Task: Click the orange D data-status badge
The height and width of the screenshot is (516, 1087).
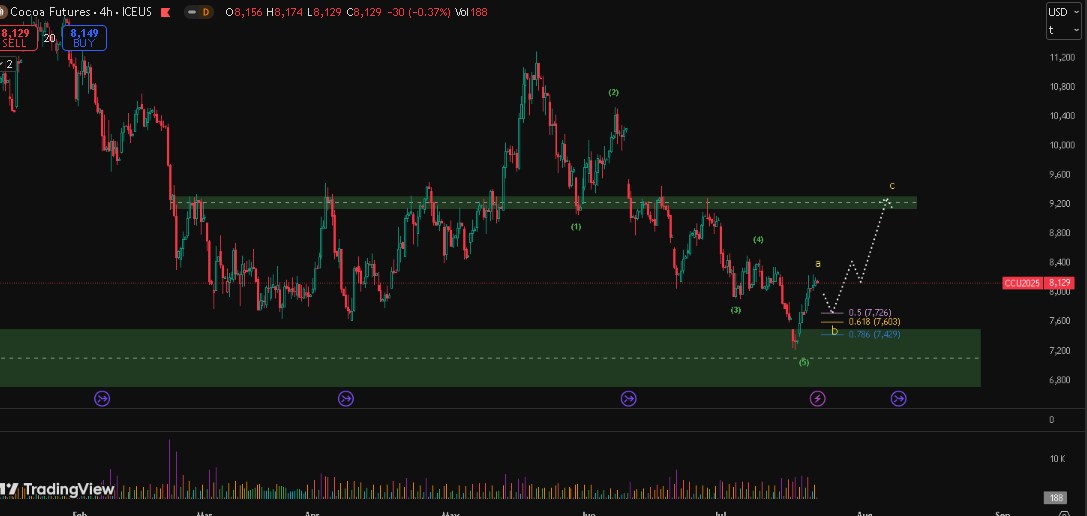Action: click(x=206, y=12)
